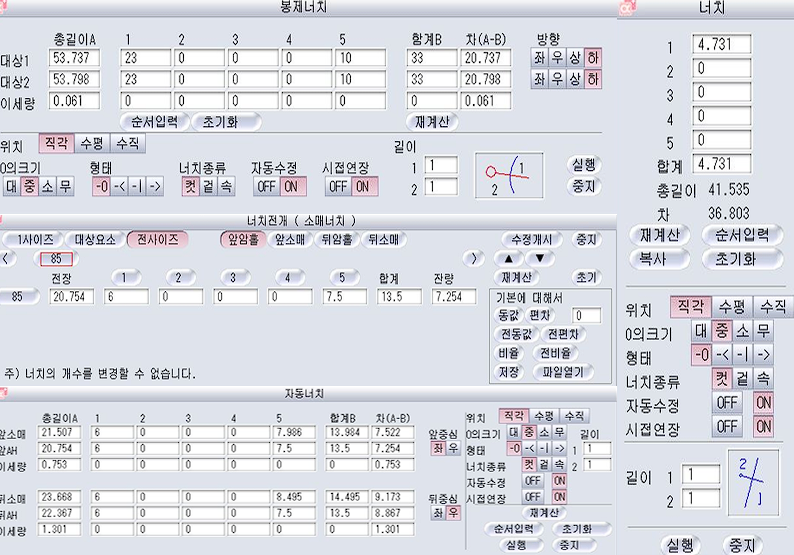Viewport: 794px width, 555px height.
Task: Turn 자동수정 OFF in 봉제너치 panel
Action: pyautogui.click(x=265, y=186)
